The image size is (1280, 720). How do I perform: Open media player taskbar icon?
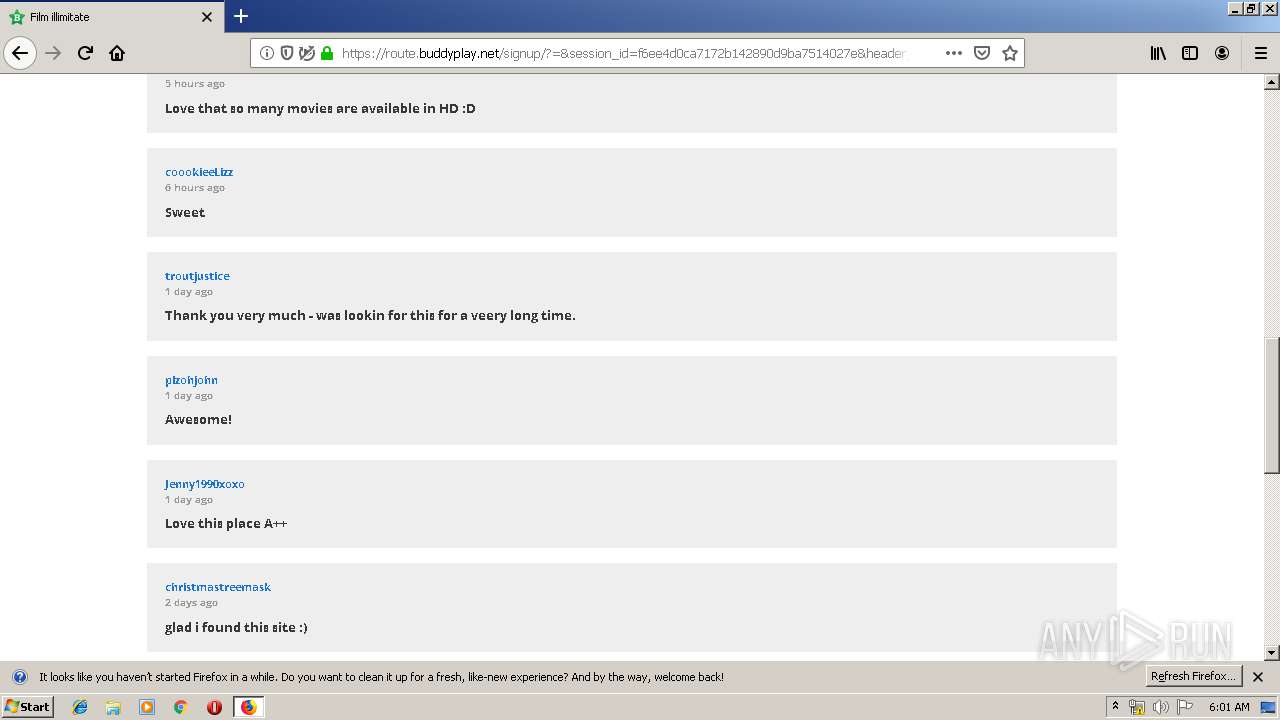[x=147, y=707]
